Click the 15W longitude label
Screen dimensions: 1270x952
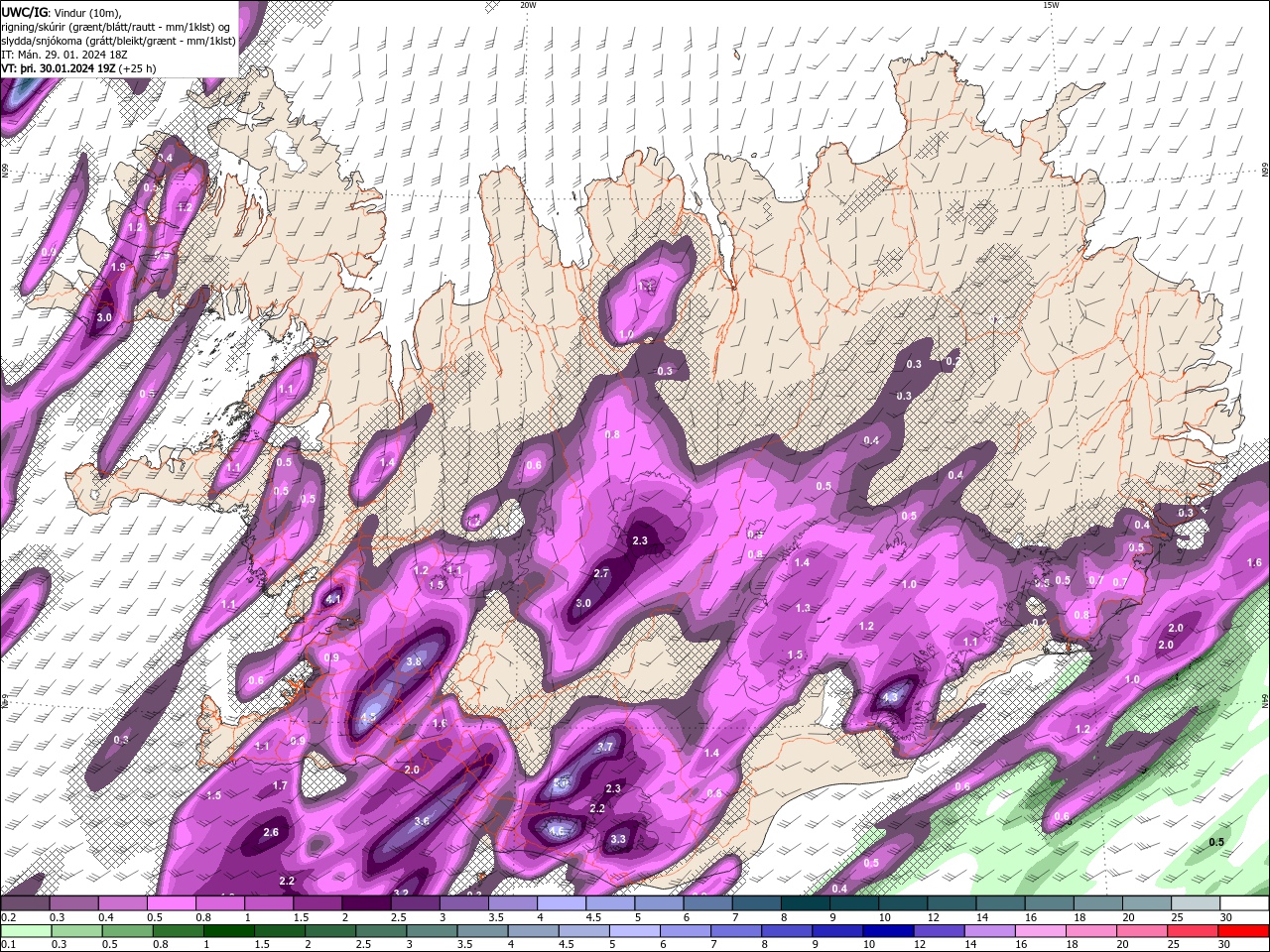point(1051,5)
